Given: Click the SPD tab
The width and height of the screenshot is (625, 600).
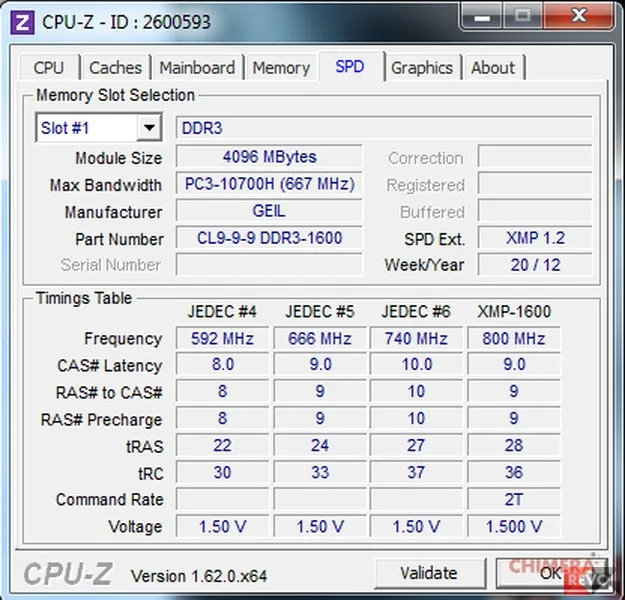Looking at the screenshot, I should tap(350, 66).
